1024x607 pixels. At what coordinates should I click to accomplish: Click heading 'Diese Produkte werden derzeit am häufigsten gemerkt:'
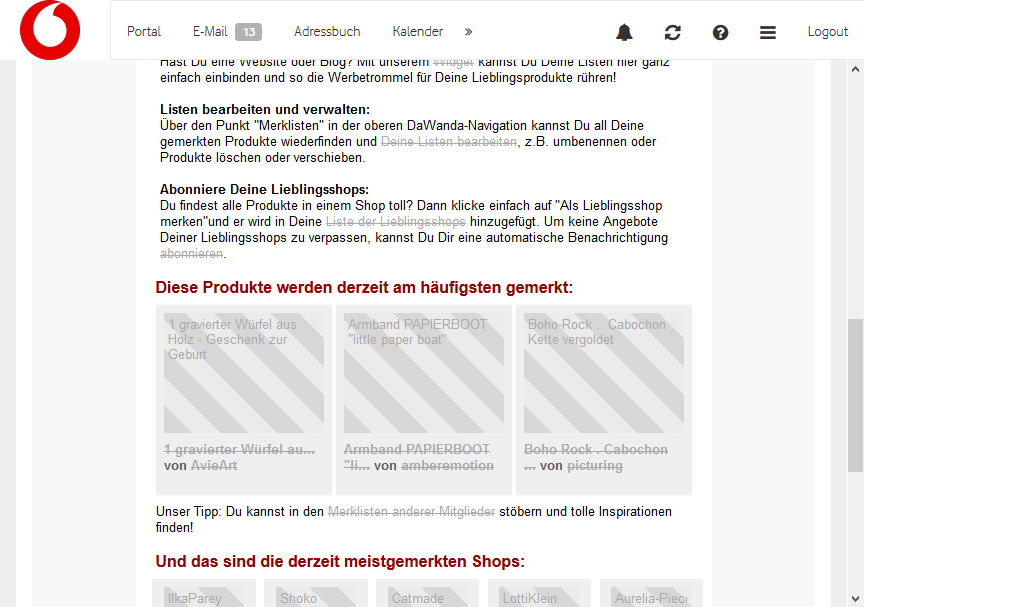[x=364, y=287]
